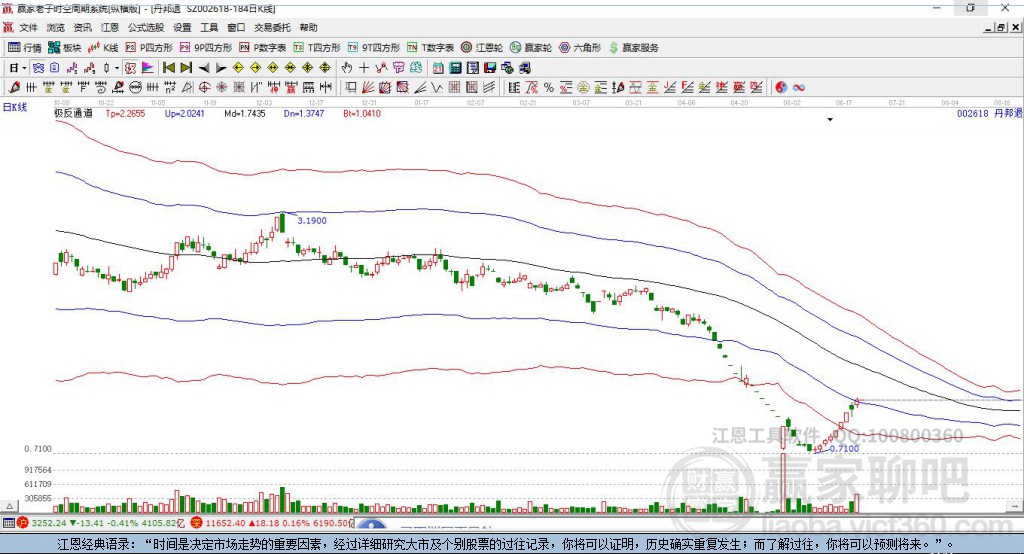Click the red-blue yin-yang icon
Viewport: 1024px width, 554px height.
click(780, 88)
